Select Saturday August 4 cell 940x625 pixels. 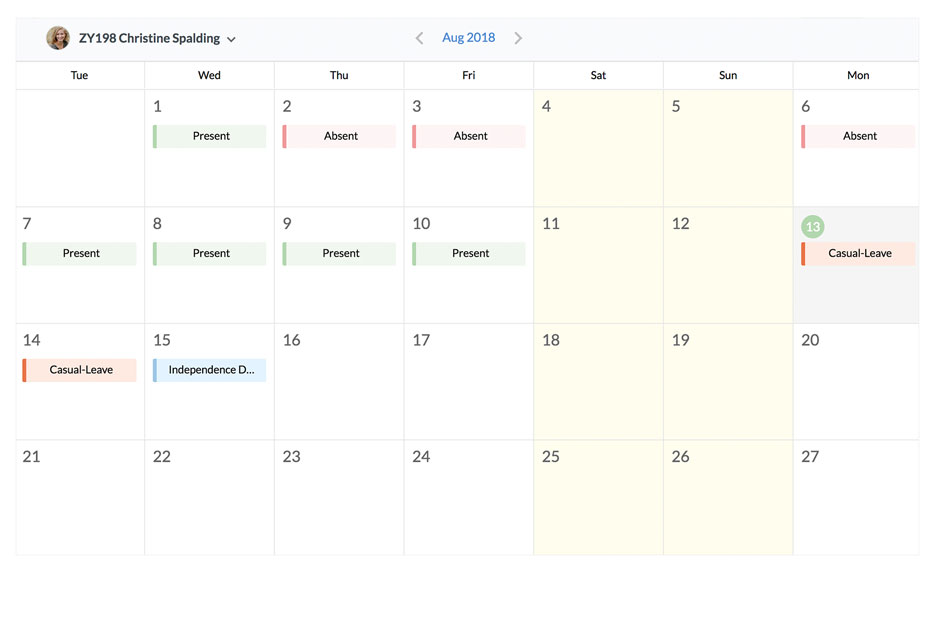point(598,148)
